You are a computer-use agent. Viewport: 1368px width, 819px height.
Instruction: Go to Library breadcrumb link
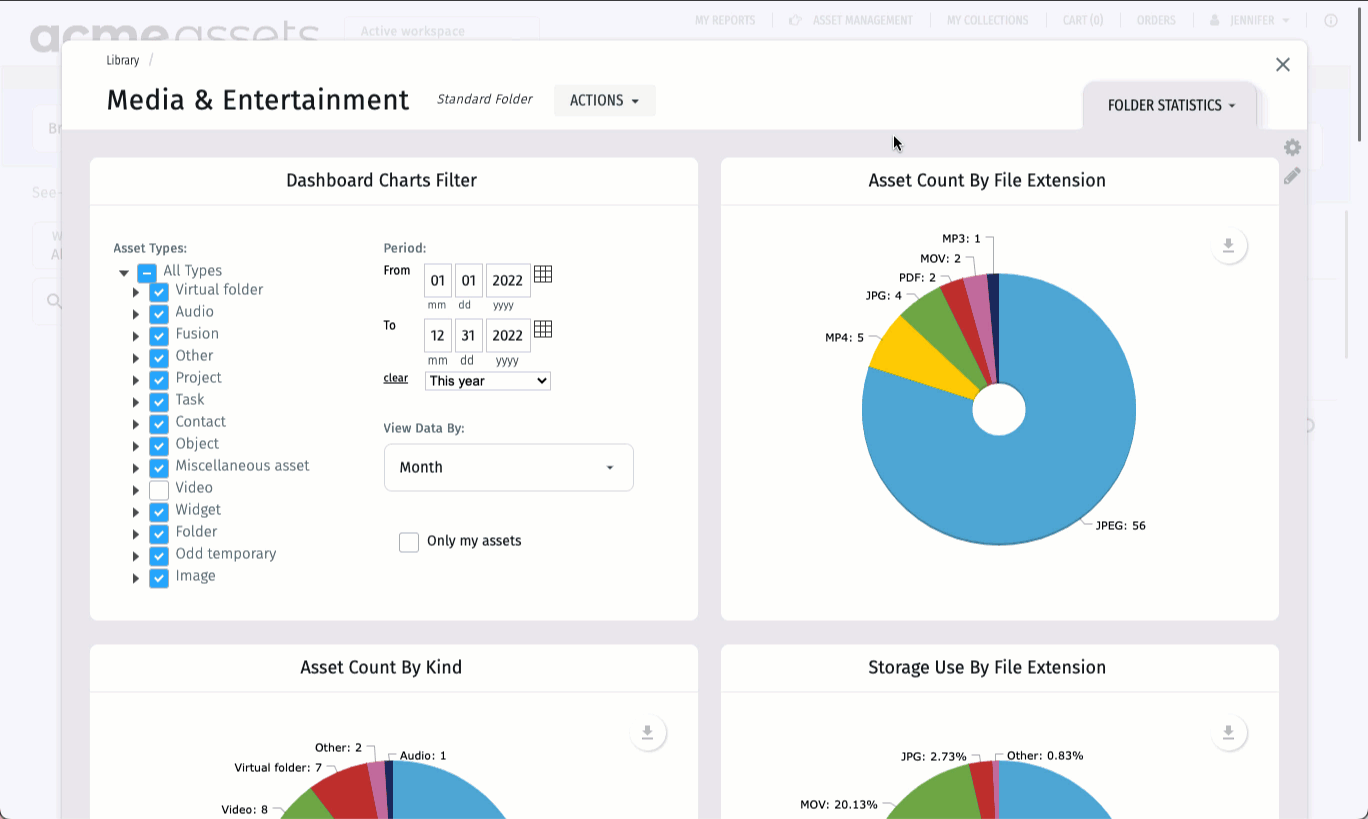pos(123,61)
